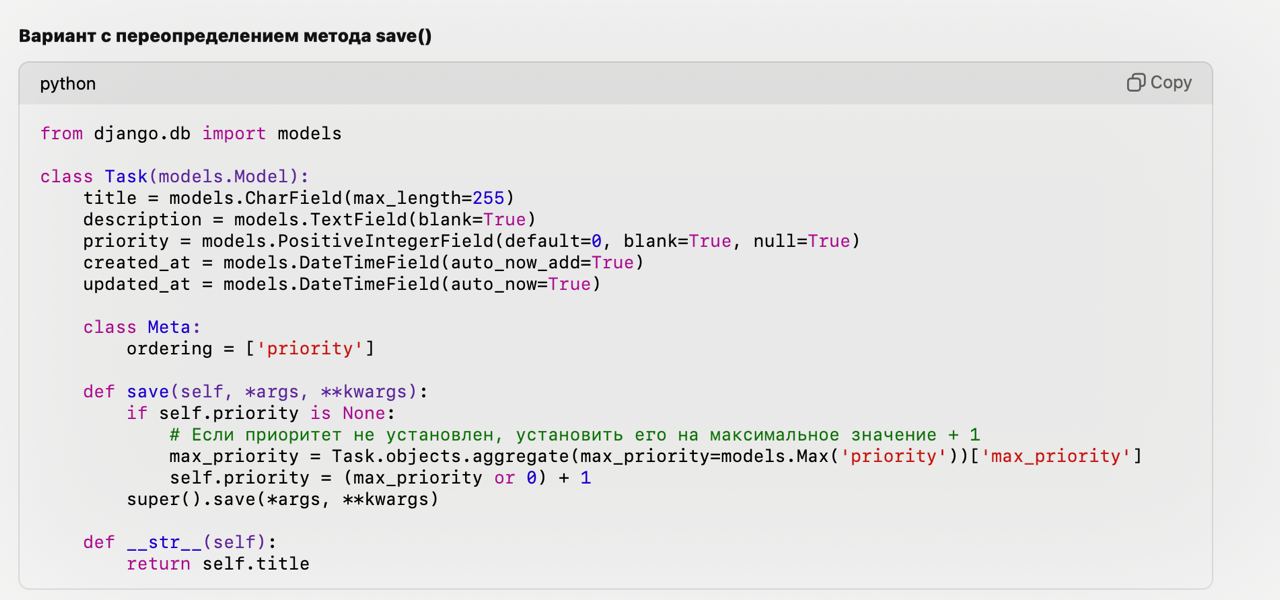The width and height of the screenshot is (1280, 600).
Task: Click the 'if self.priority is None' line
Action: click(261, 413)
